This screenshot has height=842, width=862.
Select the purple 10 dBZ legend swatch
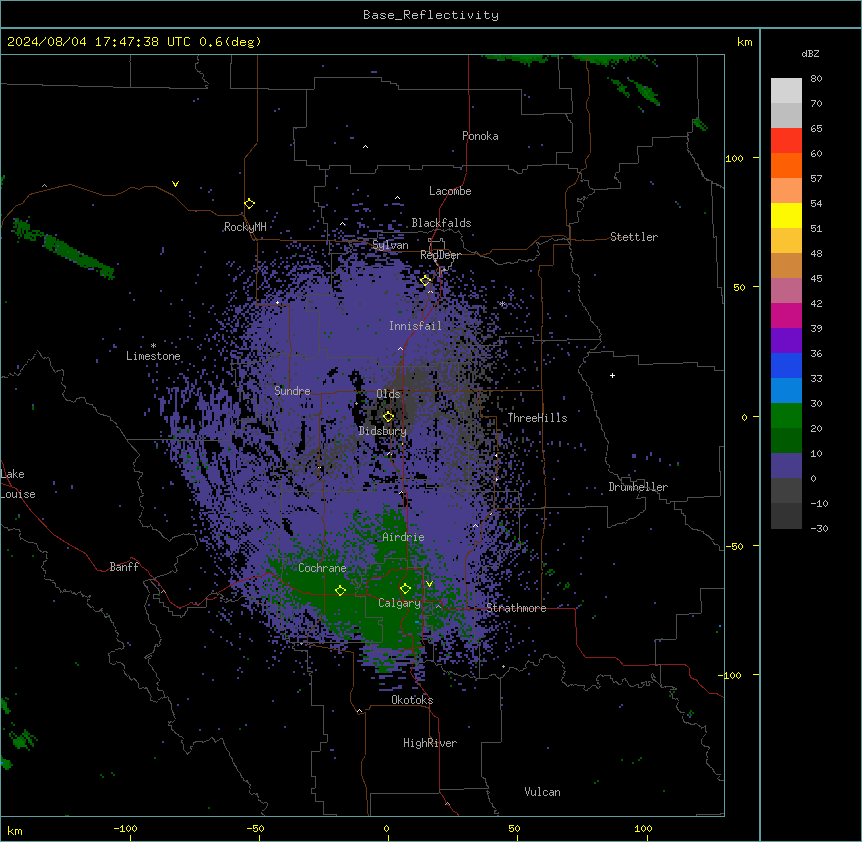coord(786,466)
